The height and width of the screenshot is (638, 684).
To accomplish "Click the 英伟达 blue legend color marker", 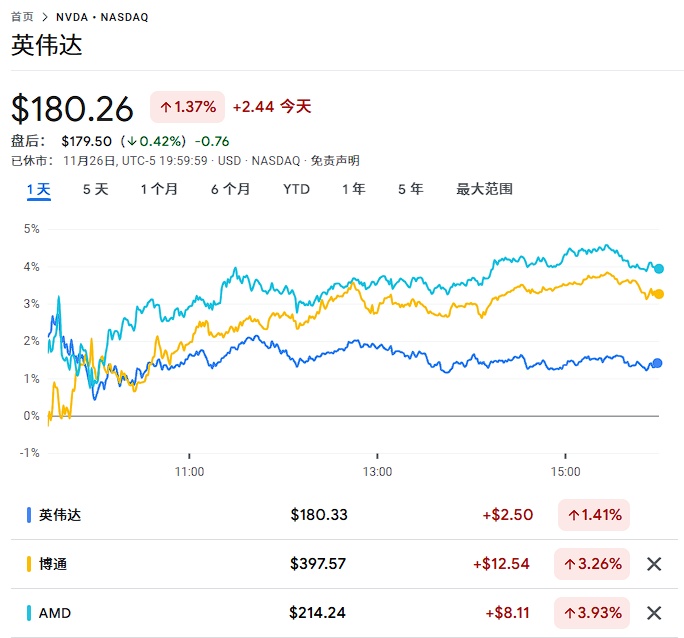I will [29, 515].
